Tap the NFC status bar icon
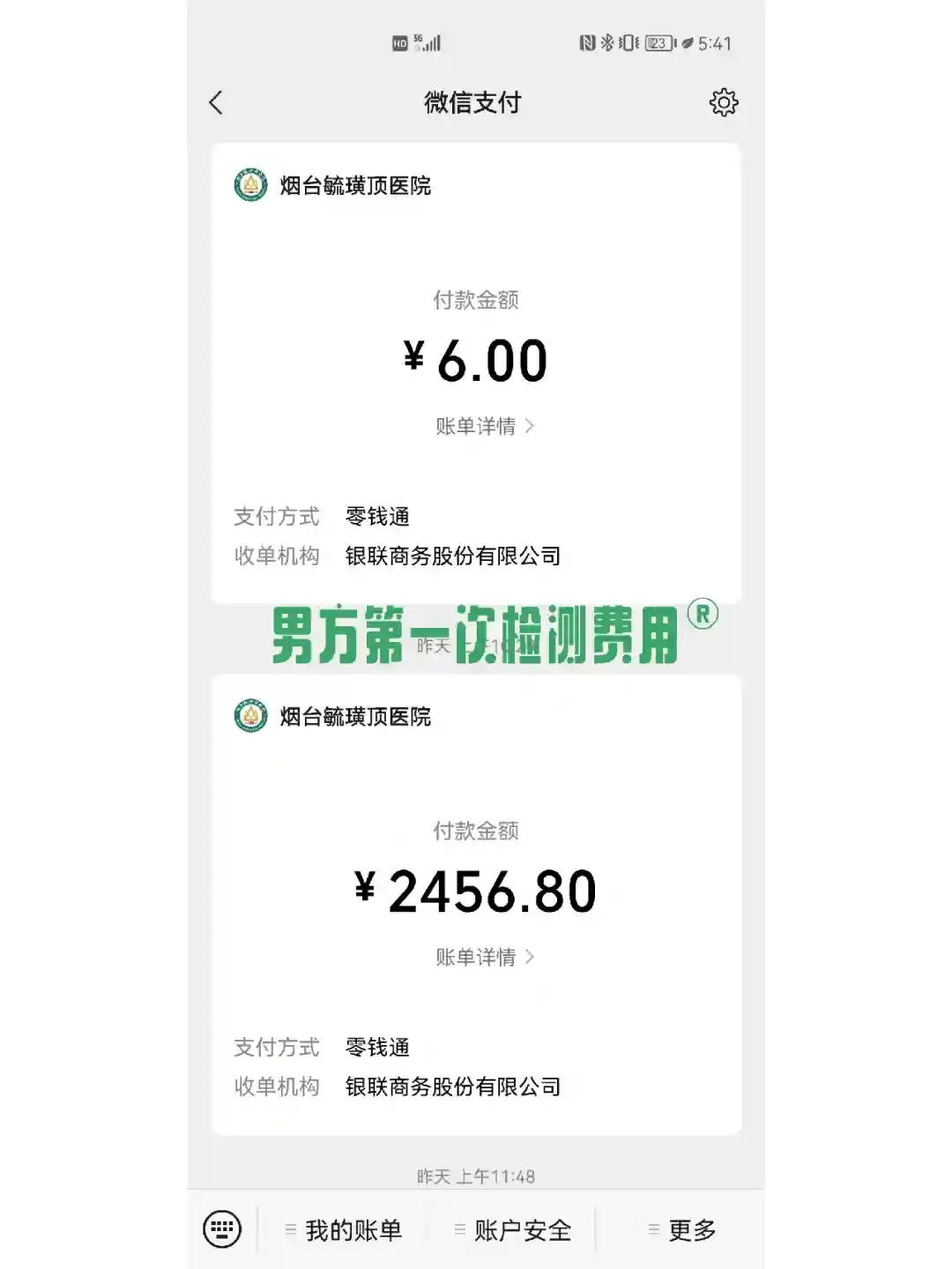The height and width of the screenshot is (1269, 952). pos(587,42)
